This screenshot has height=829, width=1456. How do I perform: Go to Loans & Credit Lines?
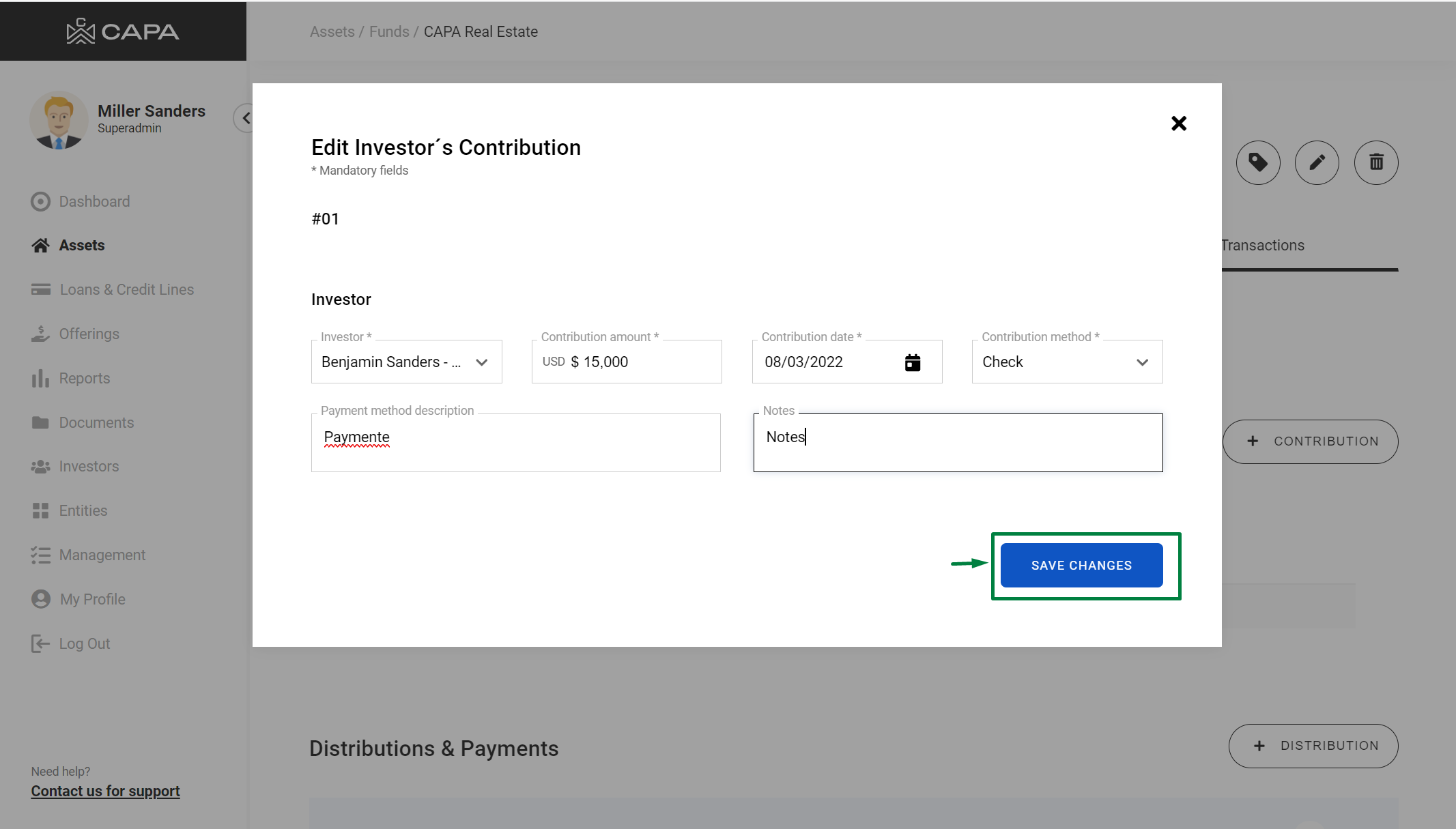click(x=126, y=289)
